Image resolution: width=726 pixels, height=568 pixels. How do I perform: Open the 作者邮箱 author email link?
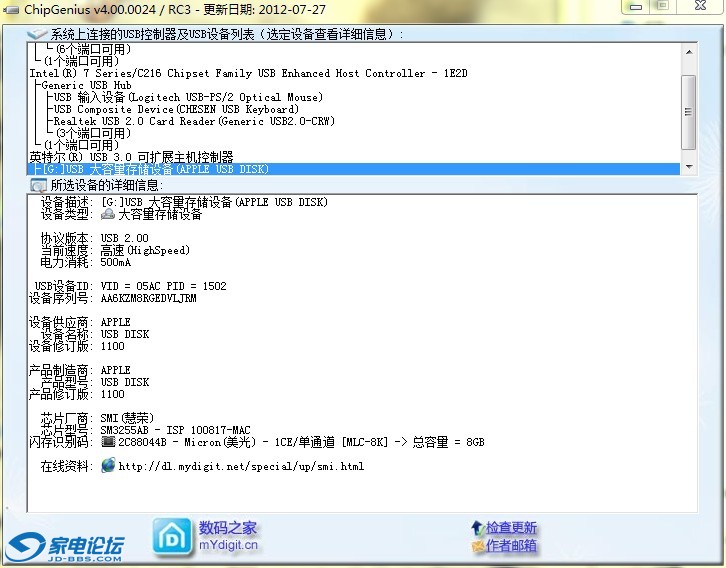[511, 546]
